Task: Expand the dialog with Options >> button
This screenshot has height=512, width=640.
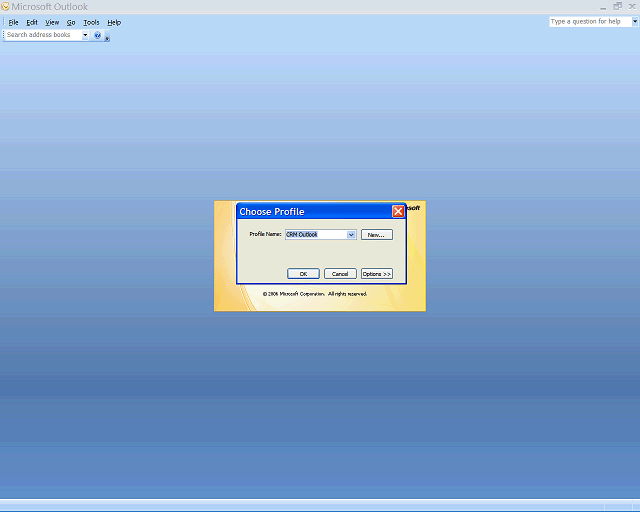Action: [377, 274]
